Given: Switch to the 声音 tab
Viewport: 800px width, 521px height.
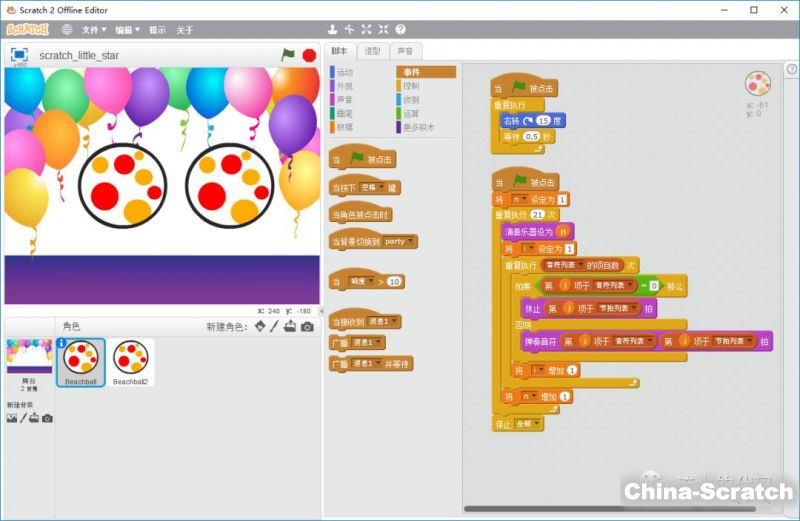Looking at the screenshot, I should click(x=404, y=51).
